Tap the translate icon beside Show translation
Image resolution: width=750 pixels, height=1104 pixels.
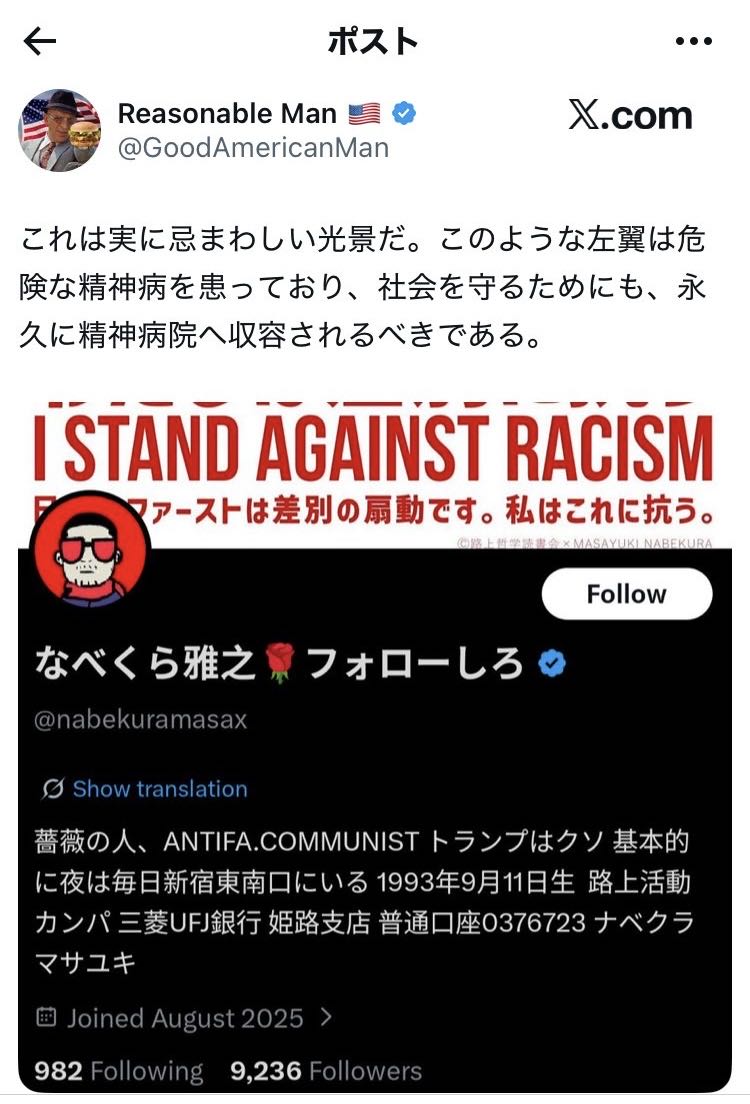coord(53,789)
